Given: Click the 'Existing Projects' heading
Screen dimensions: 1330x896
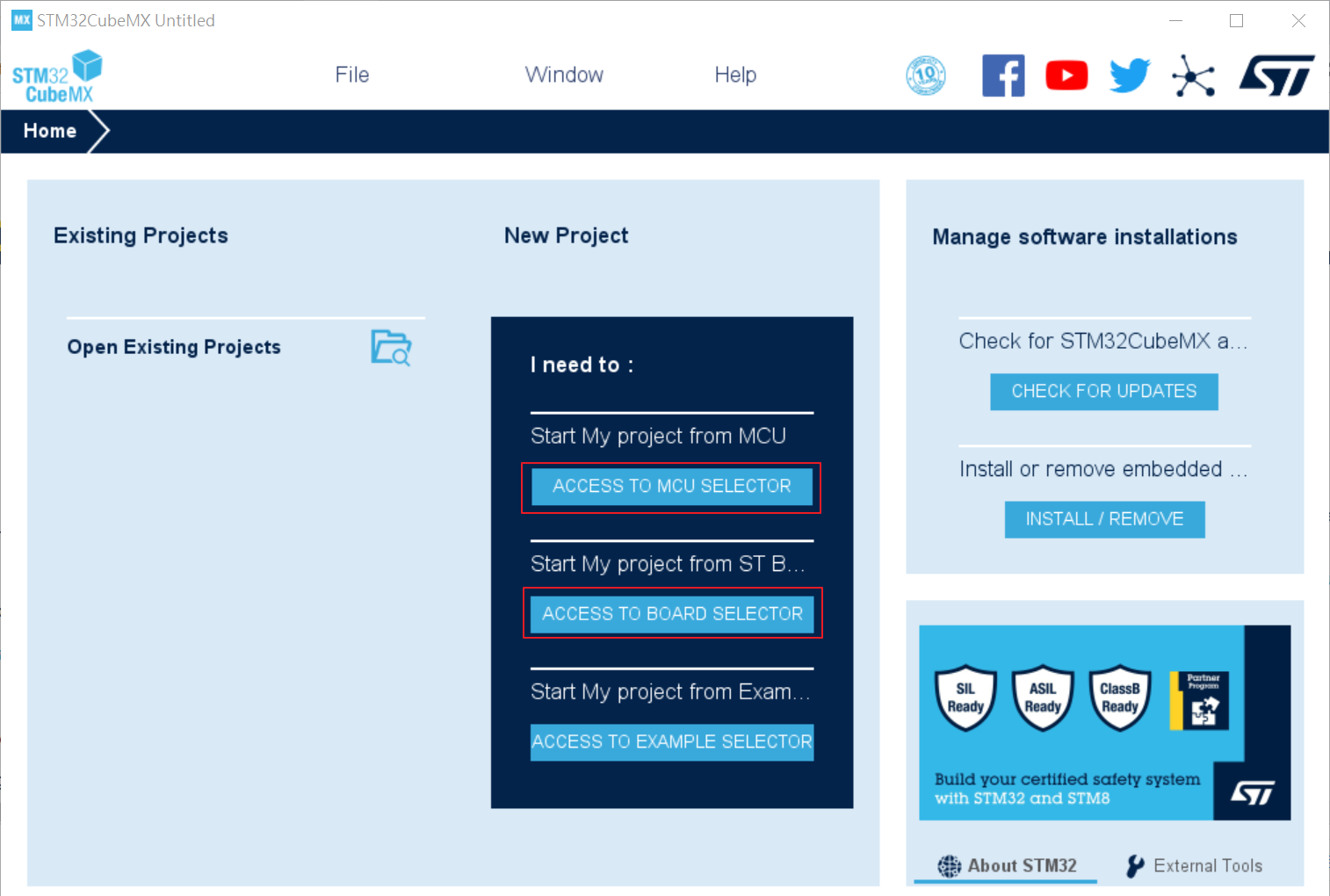Looking at the screenshot, I should click(x=141, y=235).
